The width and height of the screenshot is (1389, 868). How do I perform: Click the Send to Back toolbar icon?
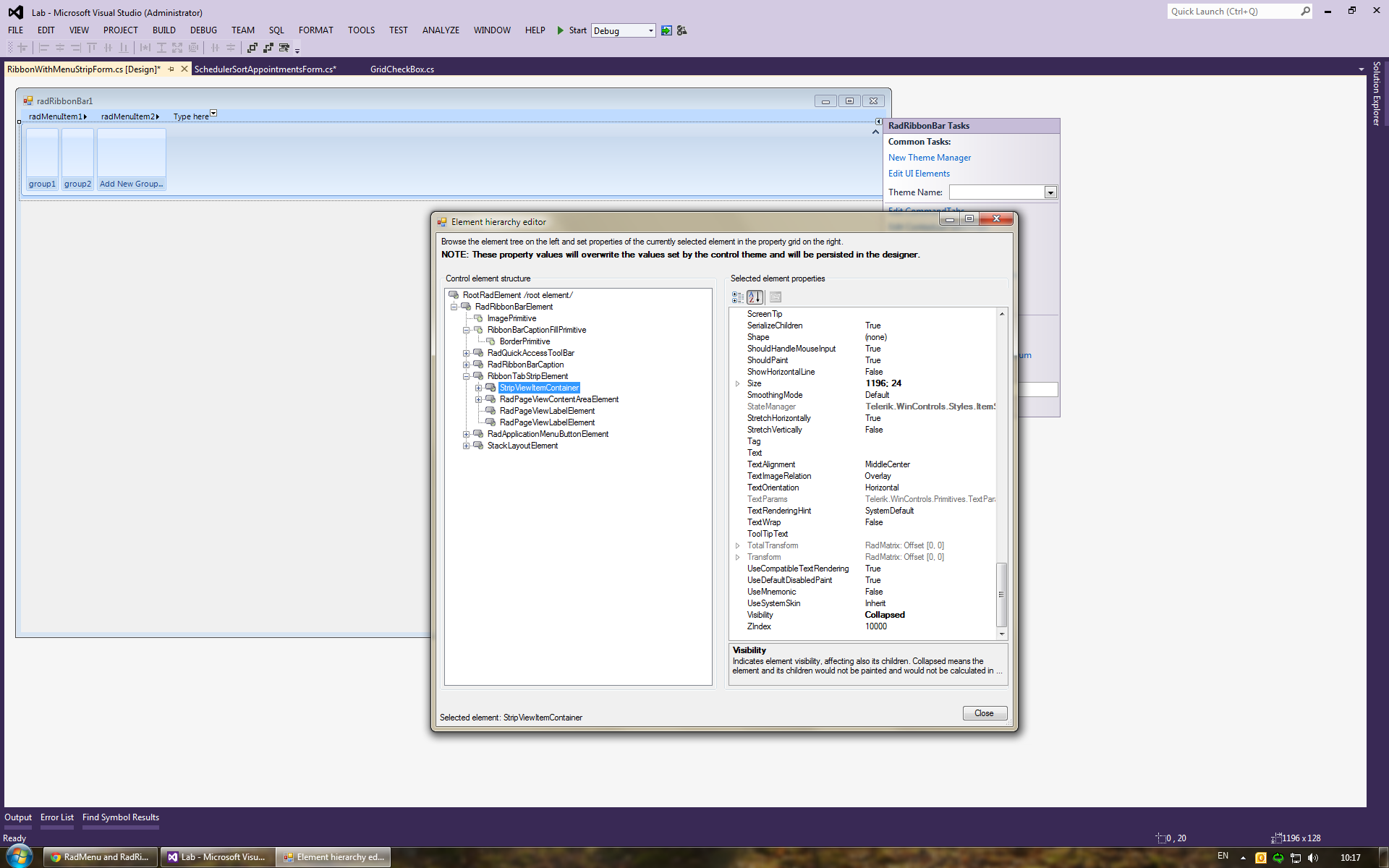268,48
